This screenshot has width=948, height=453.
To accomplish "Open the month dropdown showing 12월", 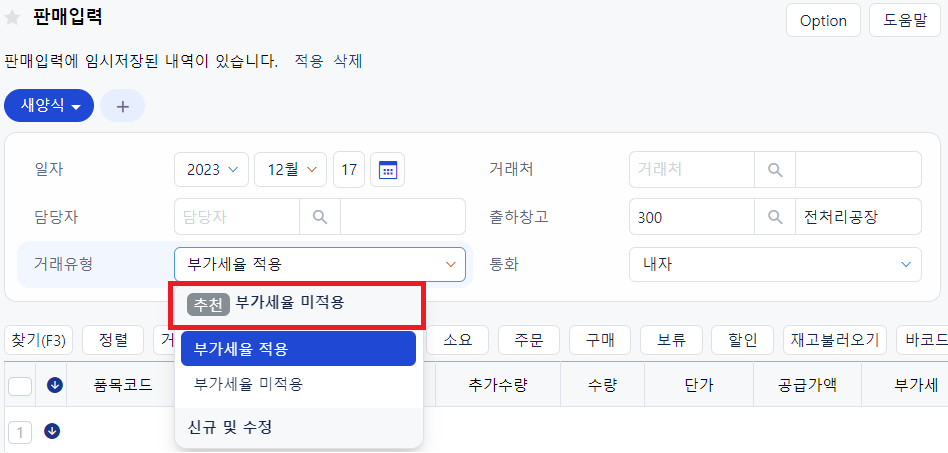I will pos(290,169).
